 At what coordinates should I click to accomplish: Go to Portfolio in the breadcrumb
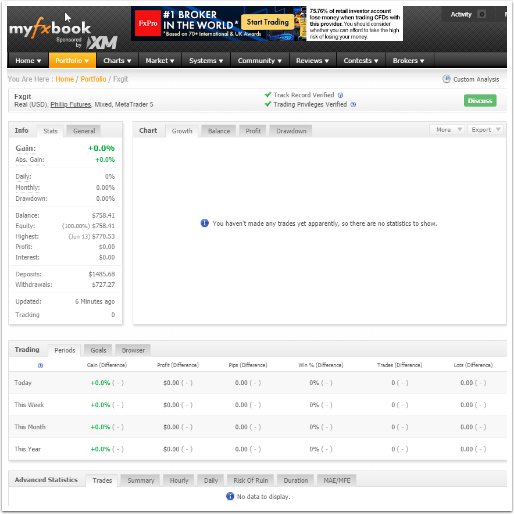[x=93, y=79]
